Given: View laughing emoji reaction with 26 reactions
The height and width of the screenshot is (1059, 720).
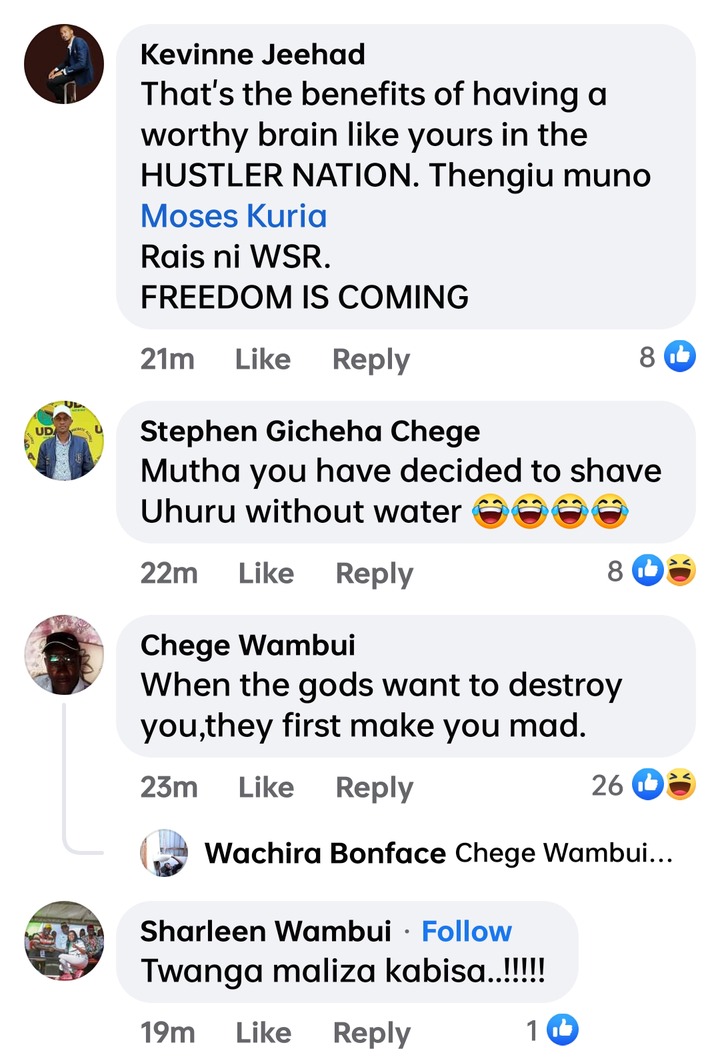Looking at the screenshot, I should (x=681, y=785).
